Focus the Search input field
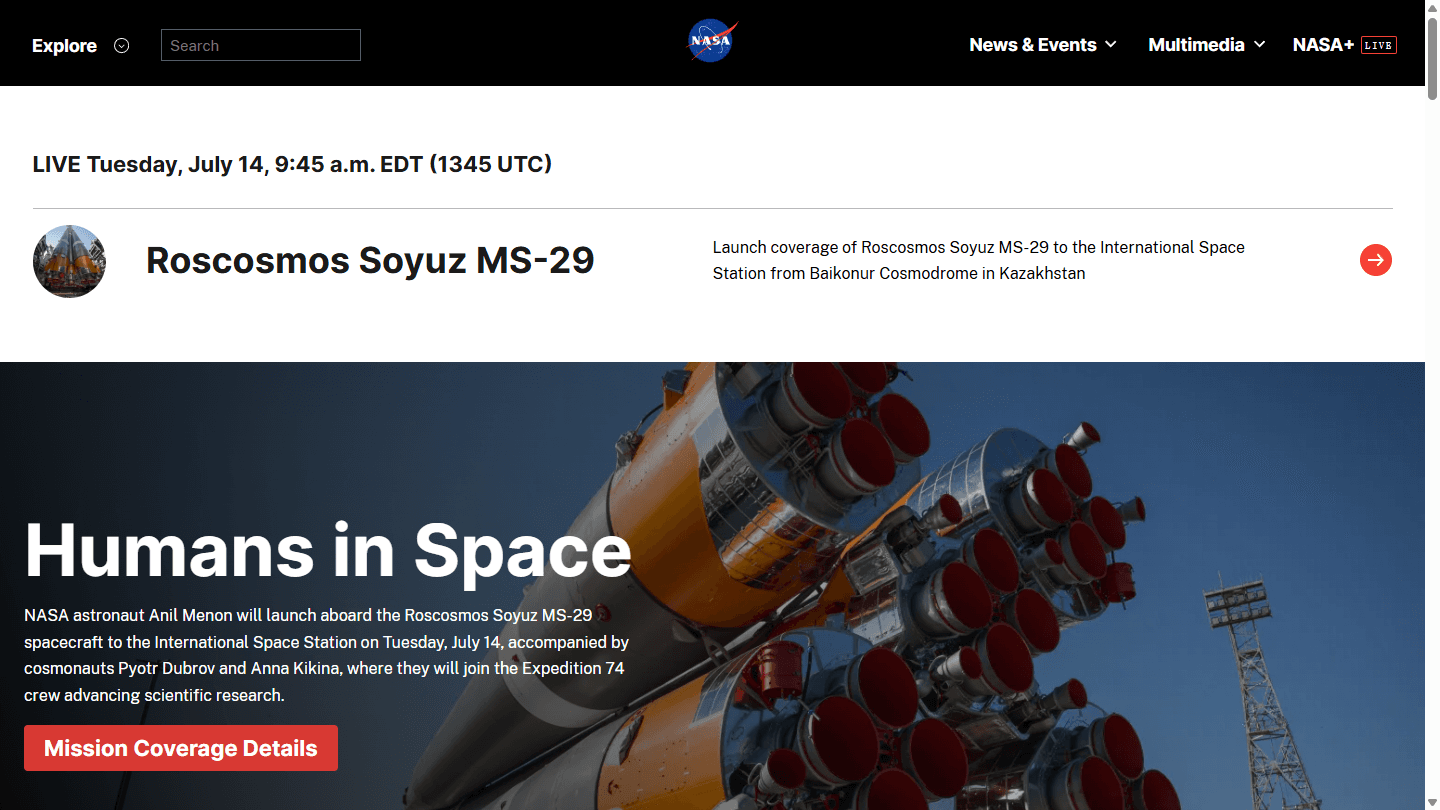The width and height of the screenshot is (1440, 810). [261, 45]
